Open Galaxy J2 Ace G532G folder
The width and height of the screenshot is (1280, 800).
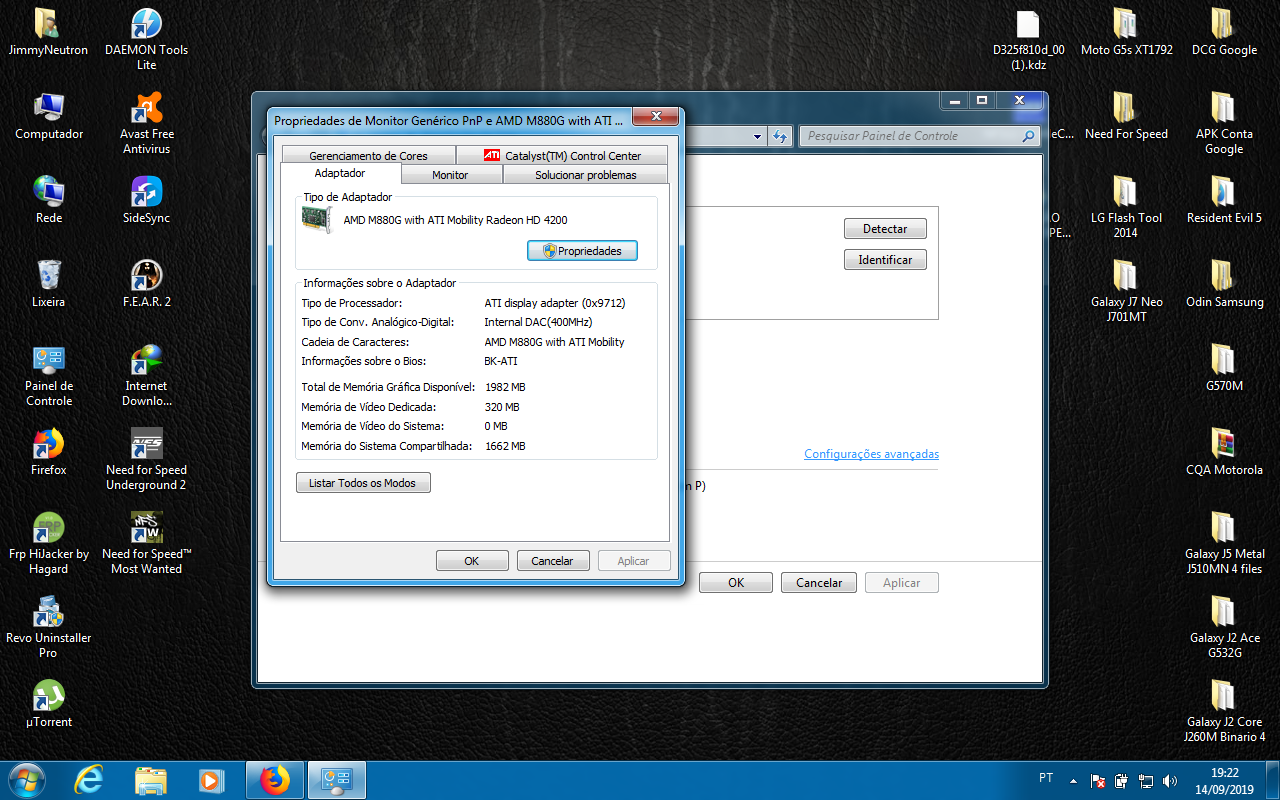point(1224,627)
